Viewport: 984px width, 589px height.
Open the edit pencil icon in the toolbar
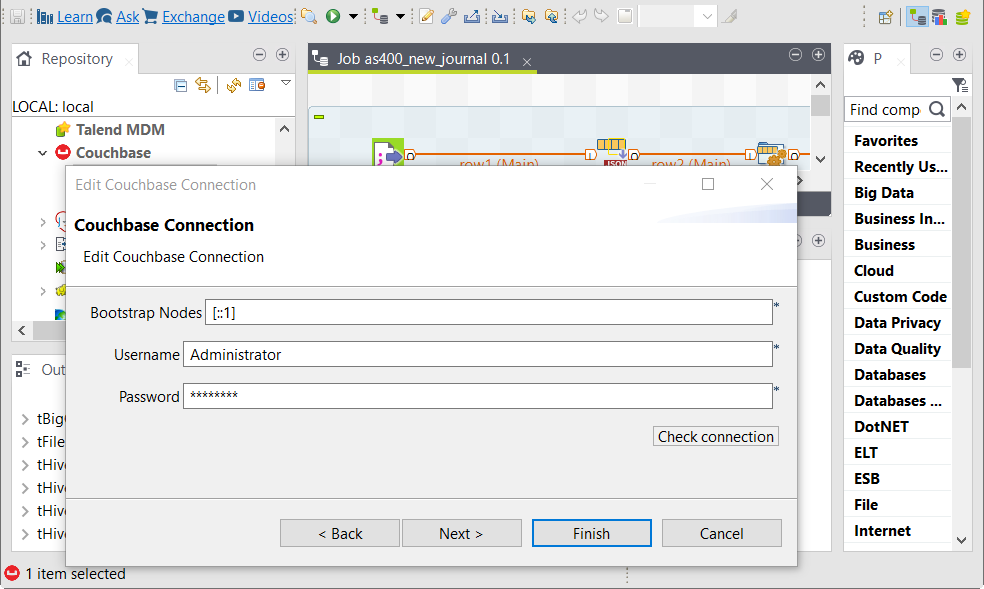point(426,16)
